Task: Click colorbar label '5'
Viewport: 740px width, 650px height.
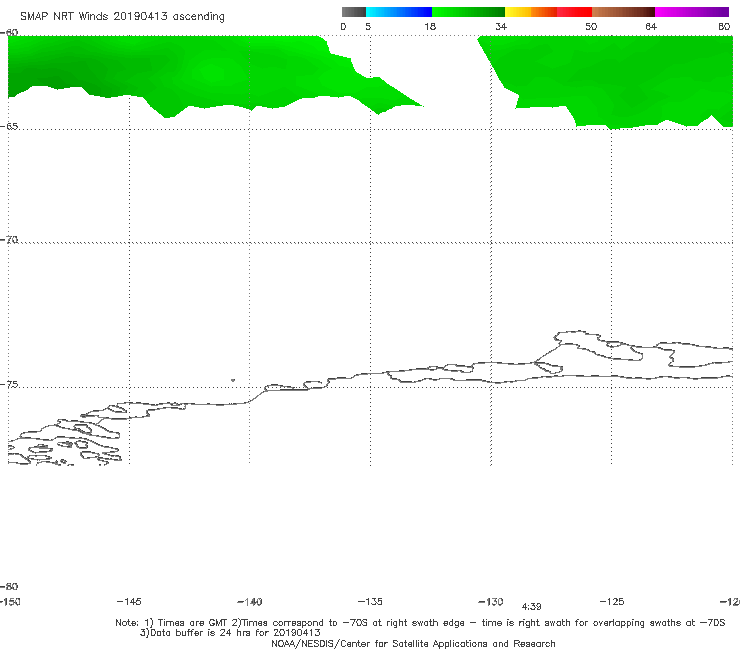Action: [x=368, y=26]
